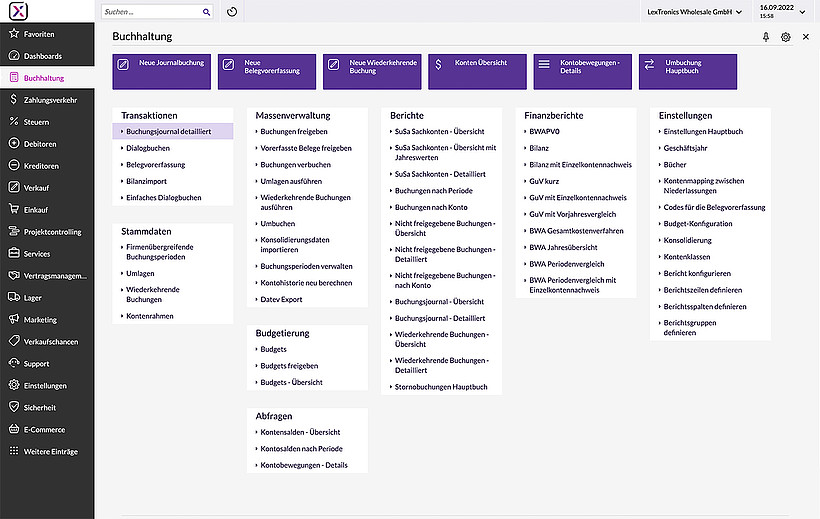Click the app logo icon
Image resolution: width=820 pixels, height=519 pixels.
coord(18,11)
